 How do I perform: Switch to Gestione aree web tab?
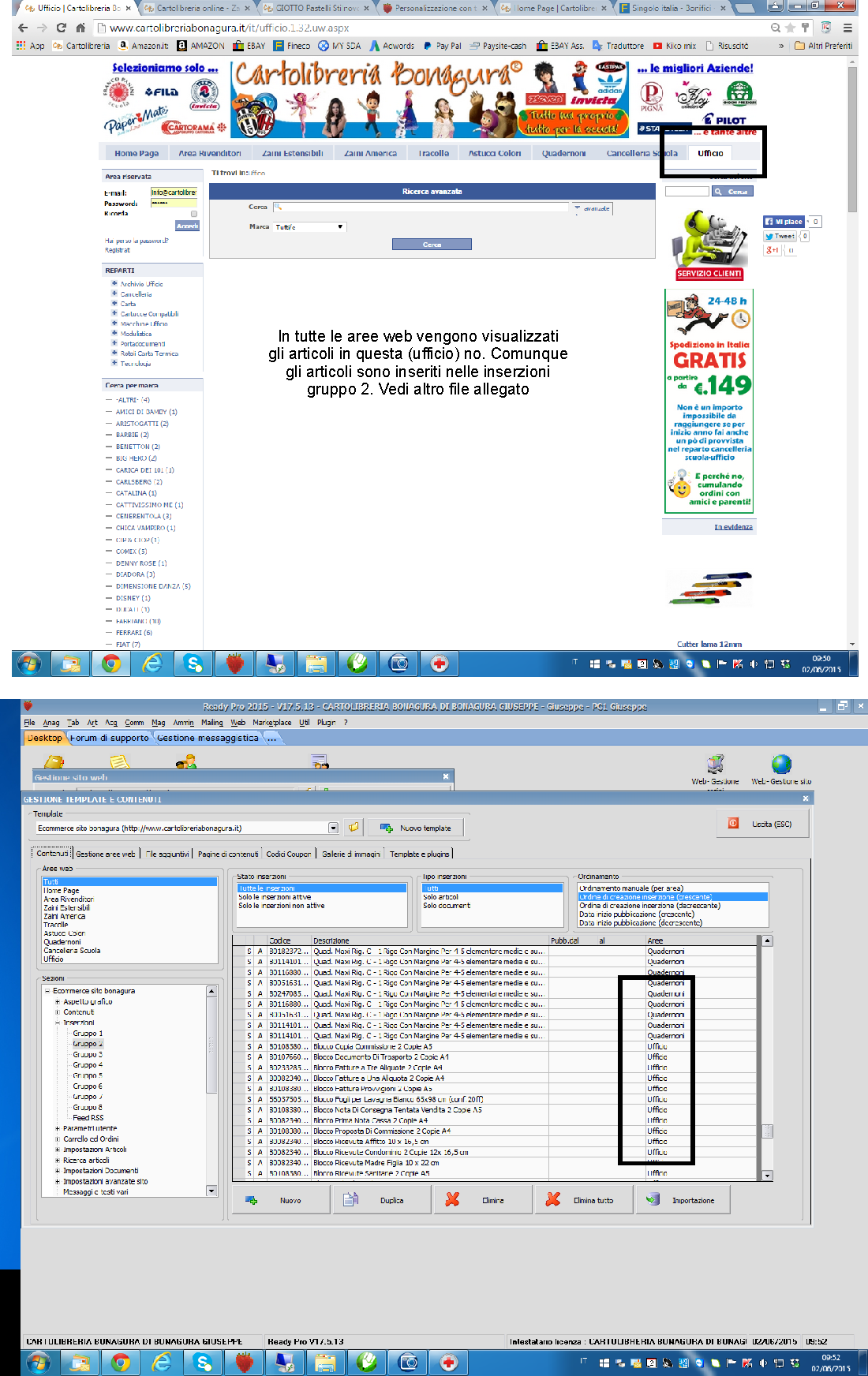106,854
